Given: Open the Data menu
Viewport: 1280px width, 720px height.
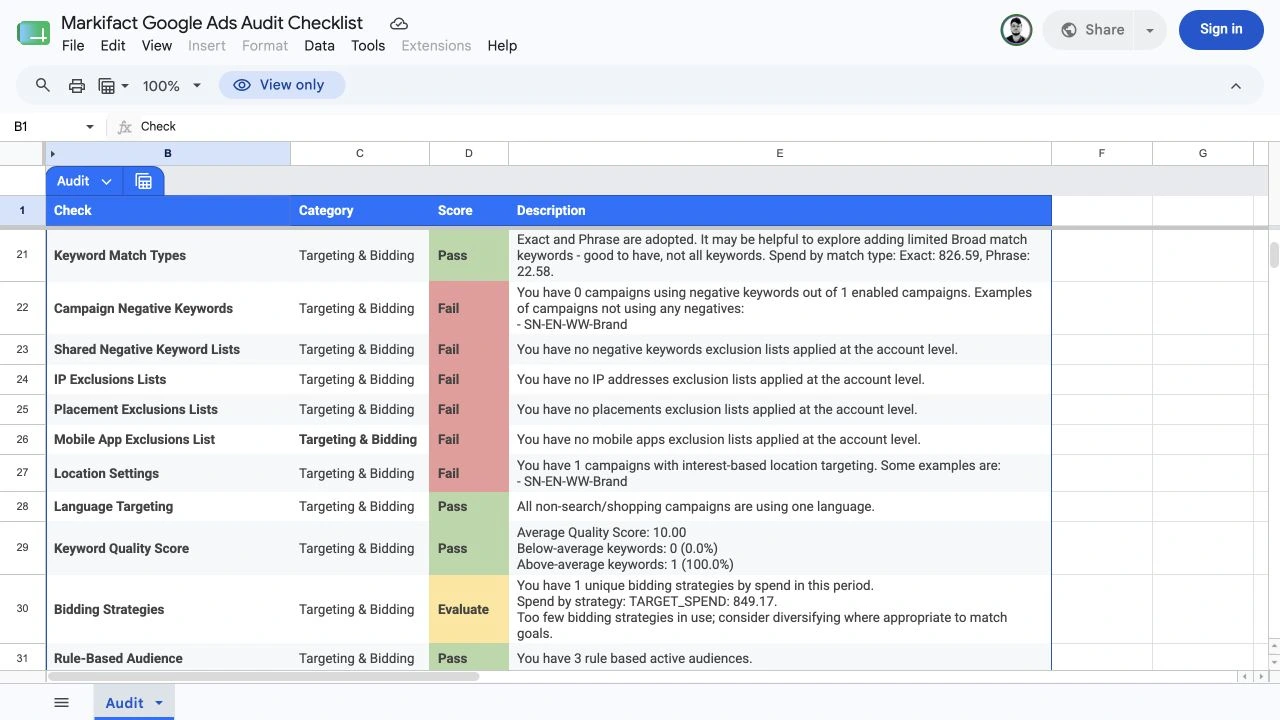Looking at the screenshot, I should coord(319,46).
